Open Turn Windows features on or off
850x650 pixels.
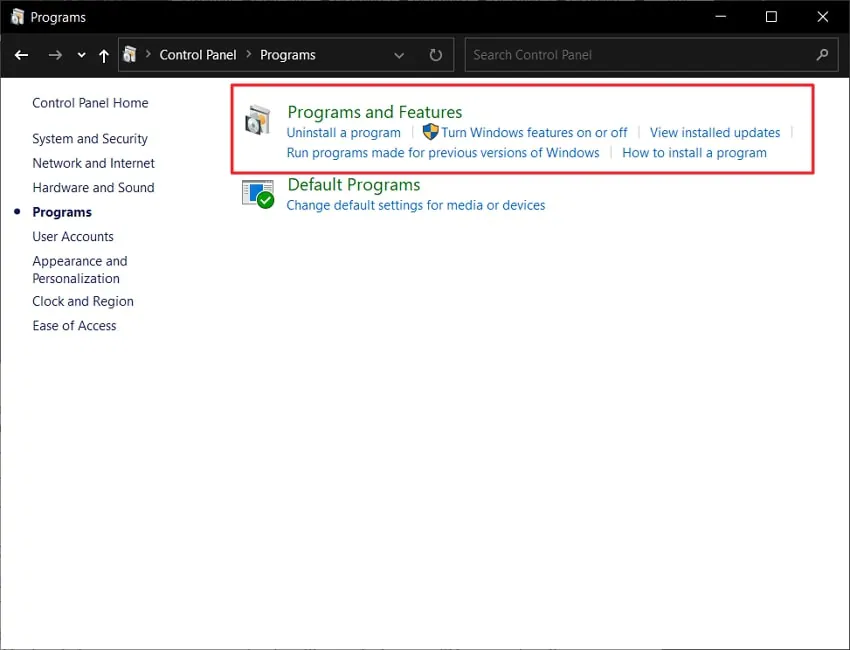point(534,133)
